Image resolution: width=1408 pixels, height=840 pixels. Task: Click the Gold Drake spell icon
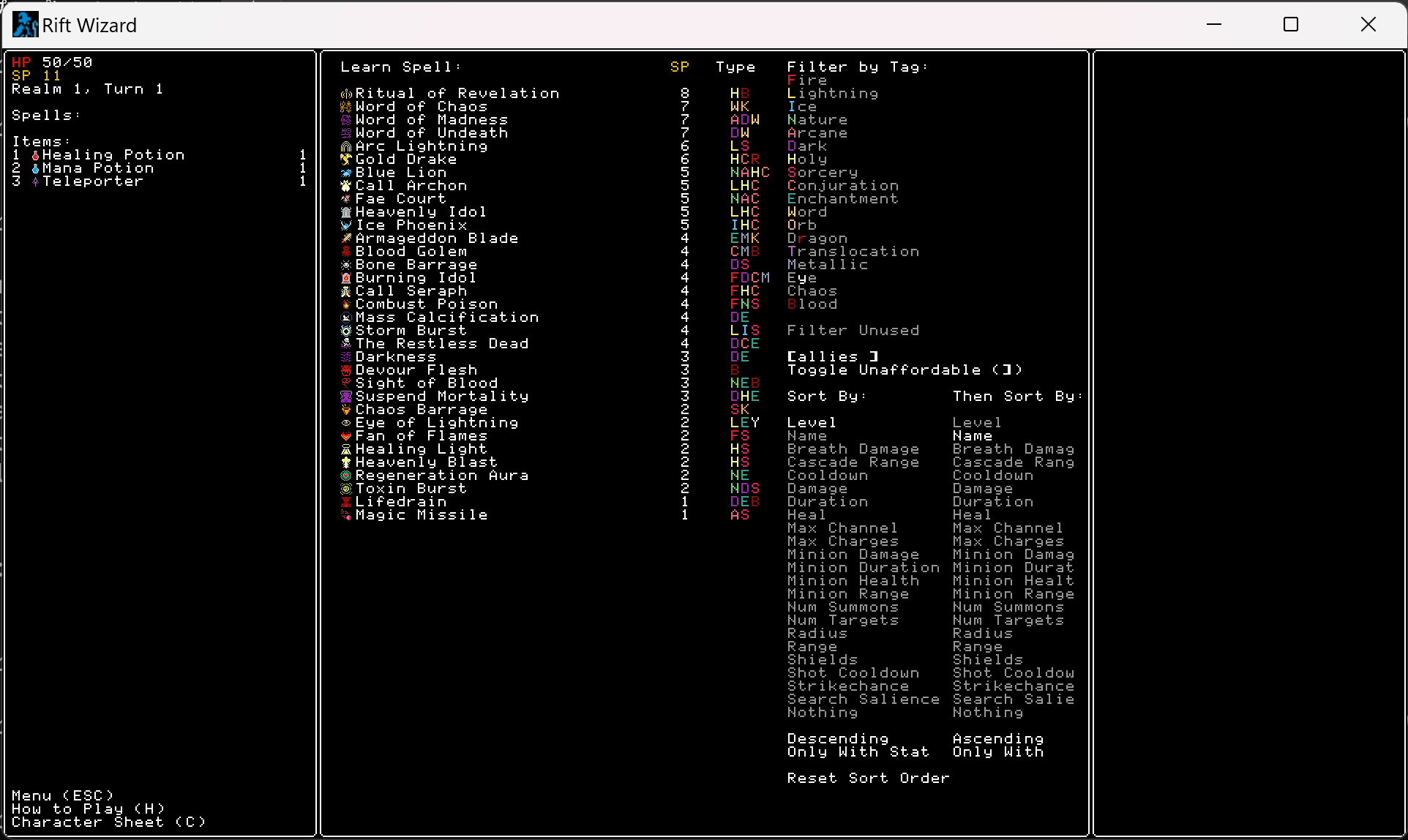click(x=346, y=160)
